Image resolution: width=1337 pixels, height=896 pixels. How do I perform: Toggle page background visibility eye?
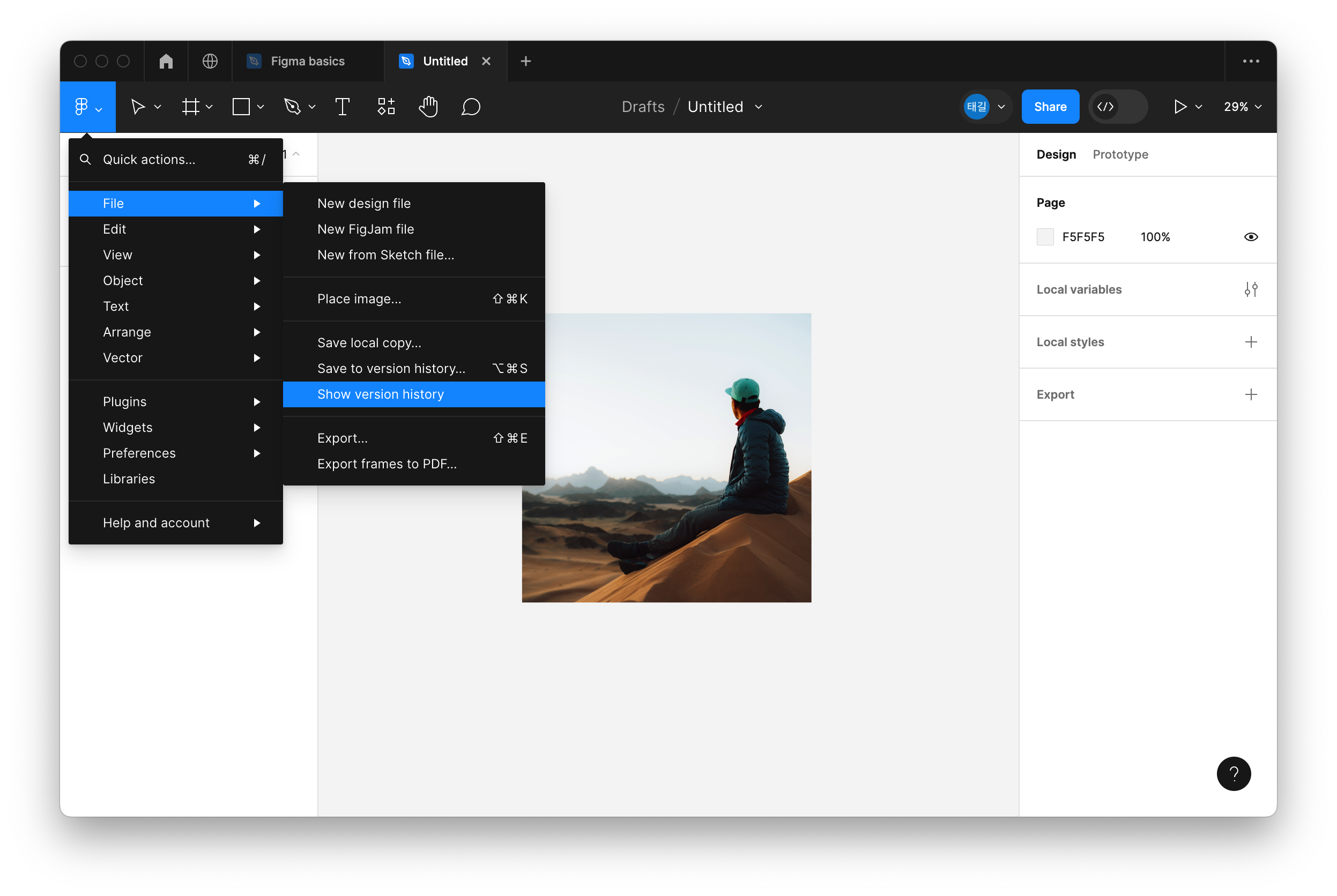[x=1250, y=237]
